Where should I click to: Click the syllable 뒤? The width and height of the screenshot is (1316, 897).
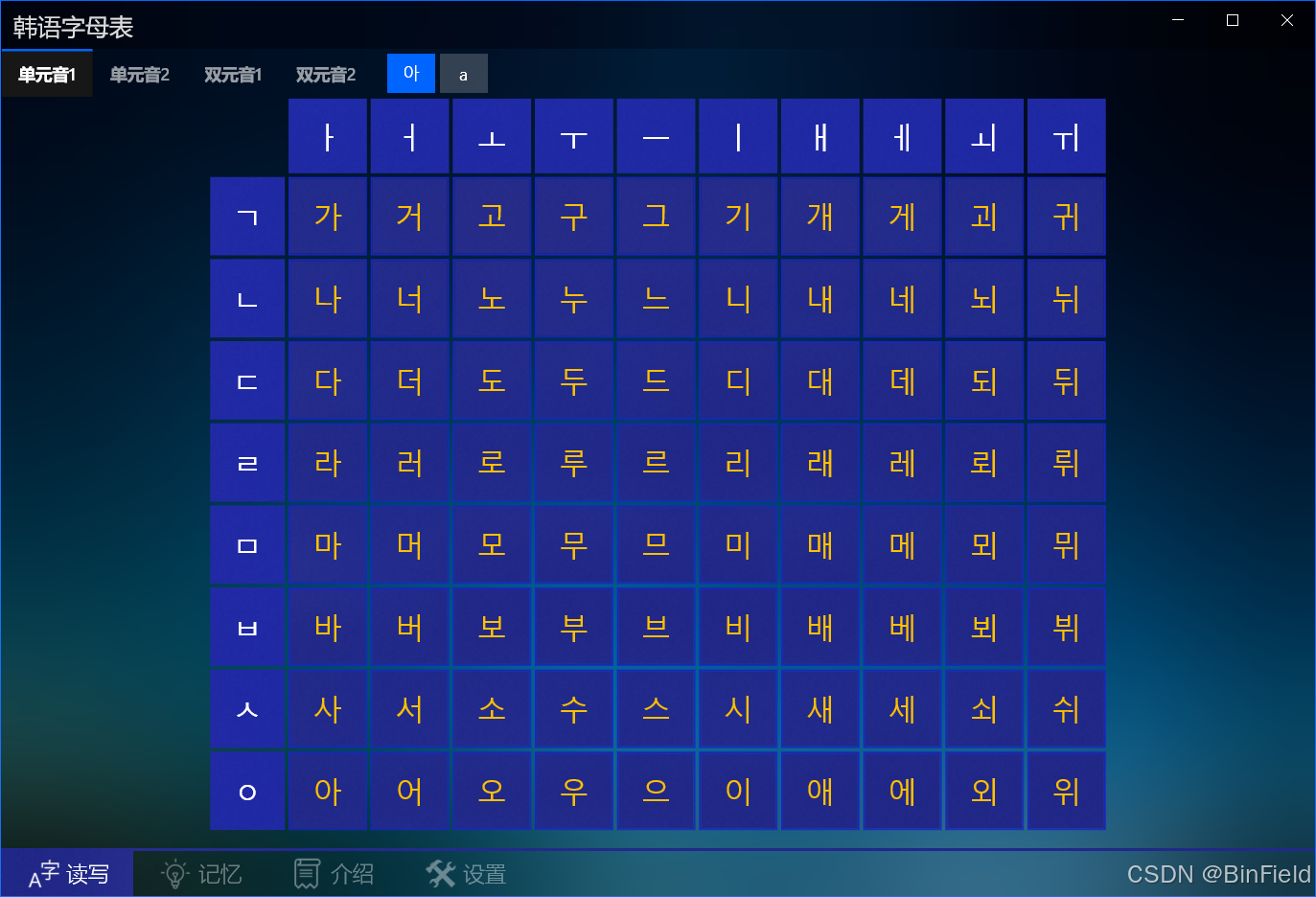pos(1067,380)
